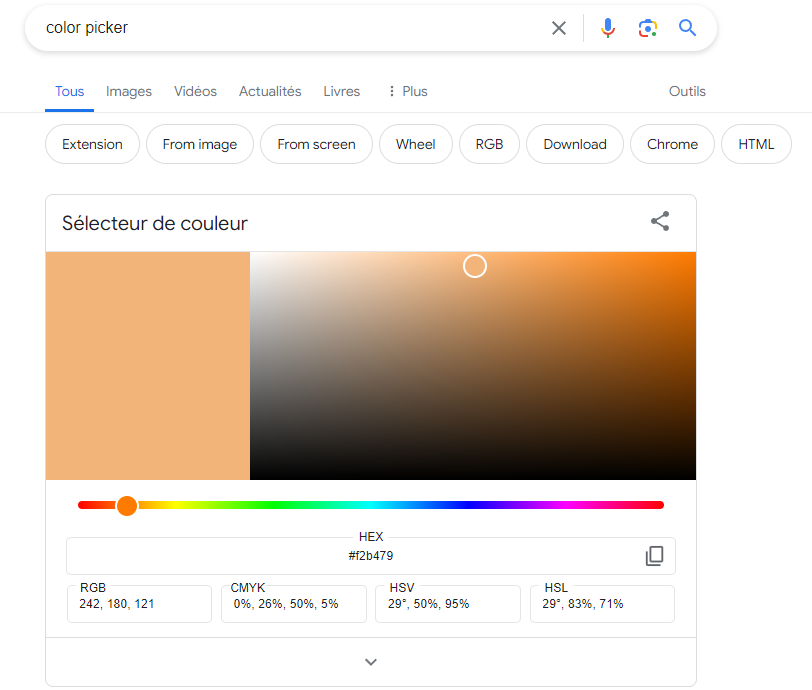812x690 pixels.
Task: Open the Actualités tab
Action: tap(270, 91)
